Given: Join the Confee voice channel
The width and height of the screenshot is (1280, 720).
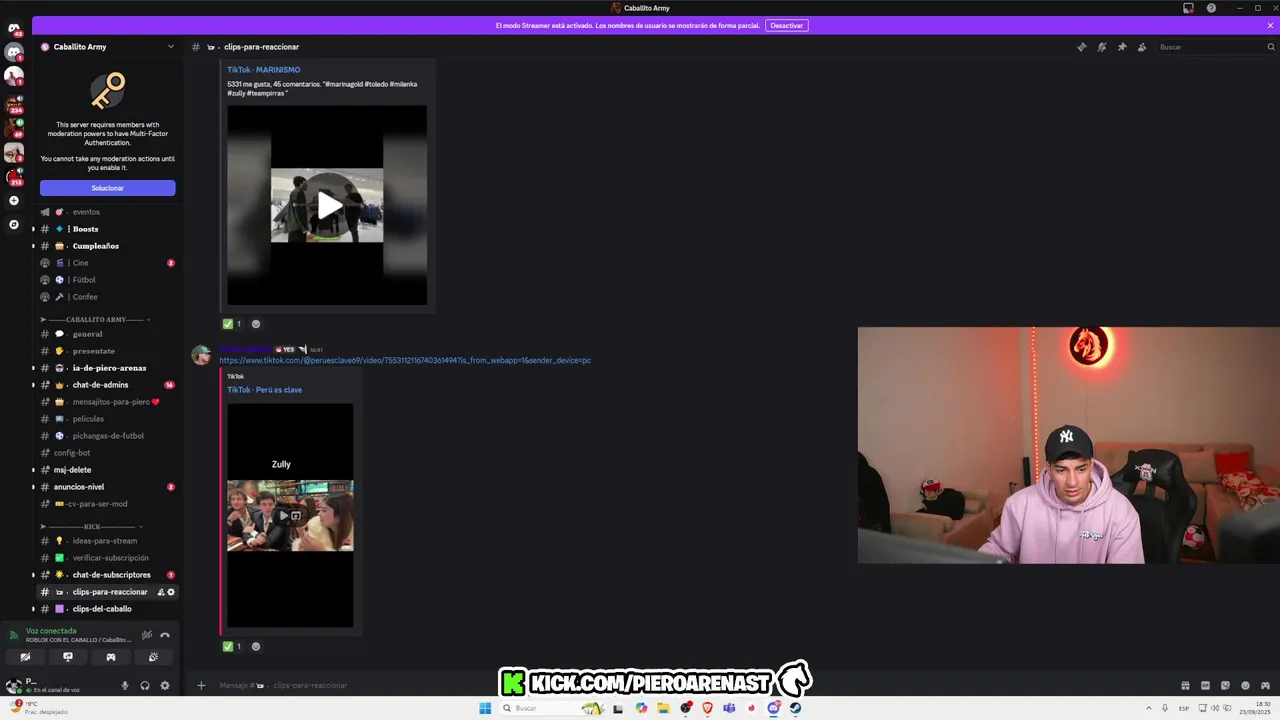Looking at the screenshot, I should pos(107,297).
